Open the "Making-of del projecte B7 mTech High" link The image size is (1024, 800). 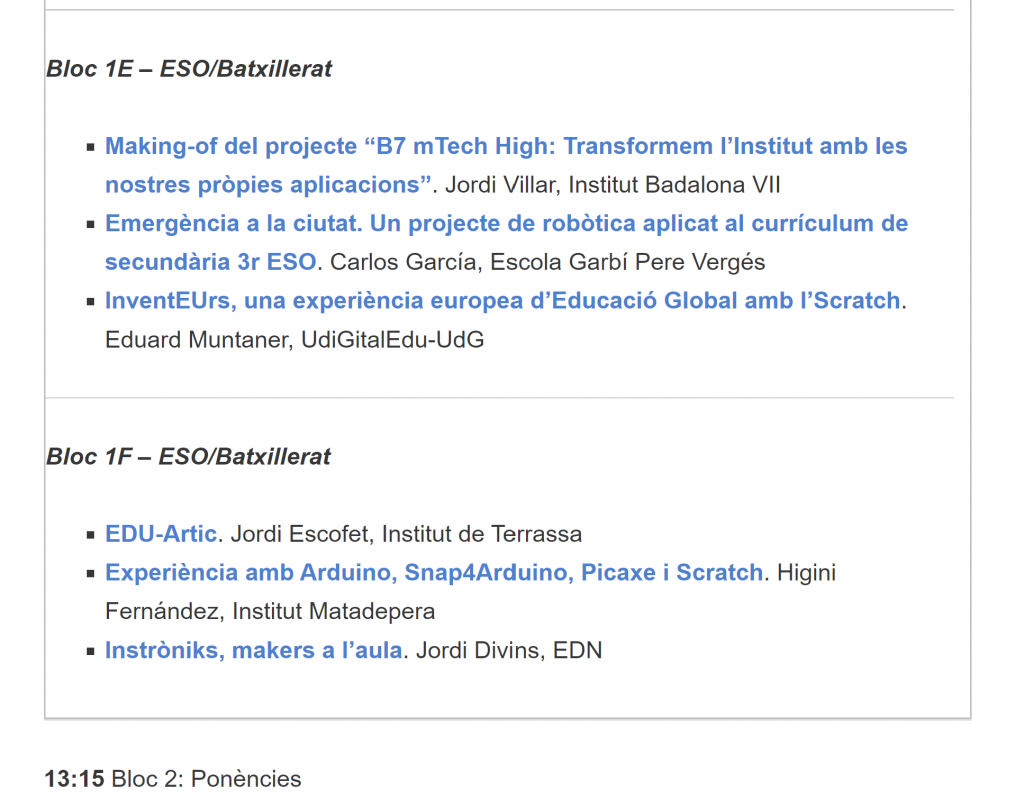tap(505, 147)
